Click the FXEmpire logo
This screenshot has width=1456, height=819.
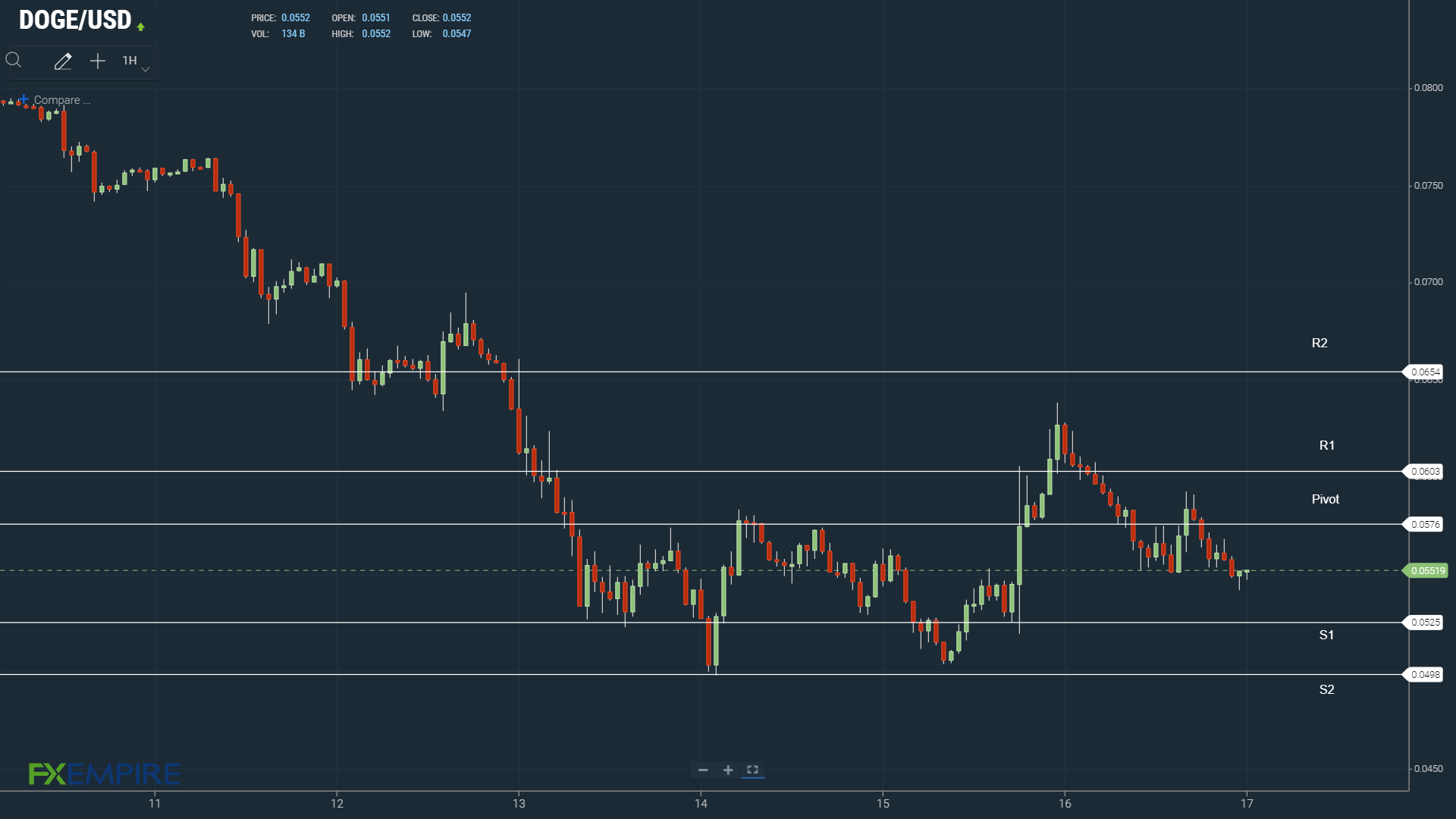(x=105, y=773)
